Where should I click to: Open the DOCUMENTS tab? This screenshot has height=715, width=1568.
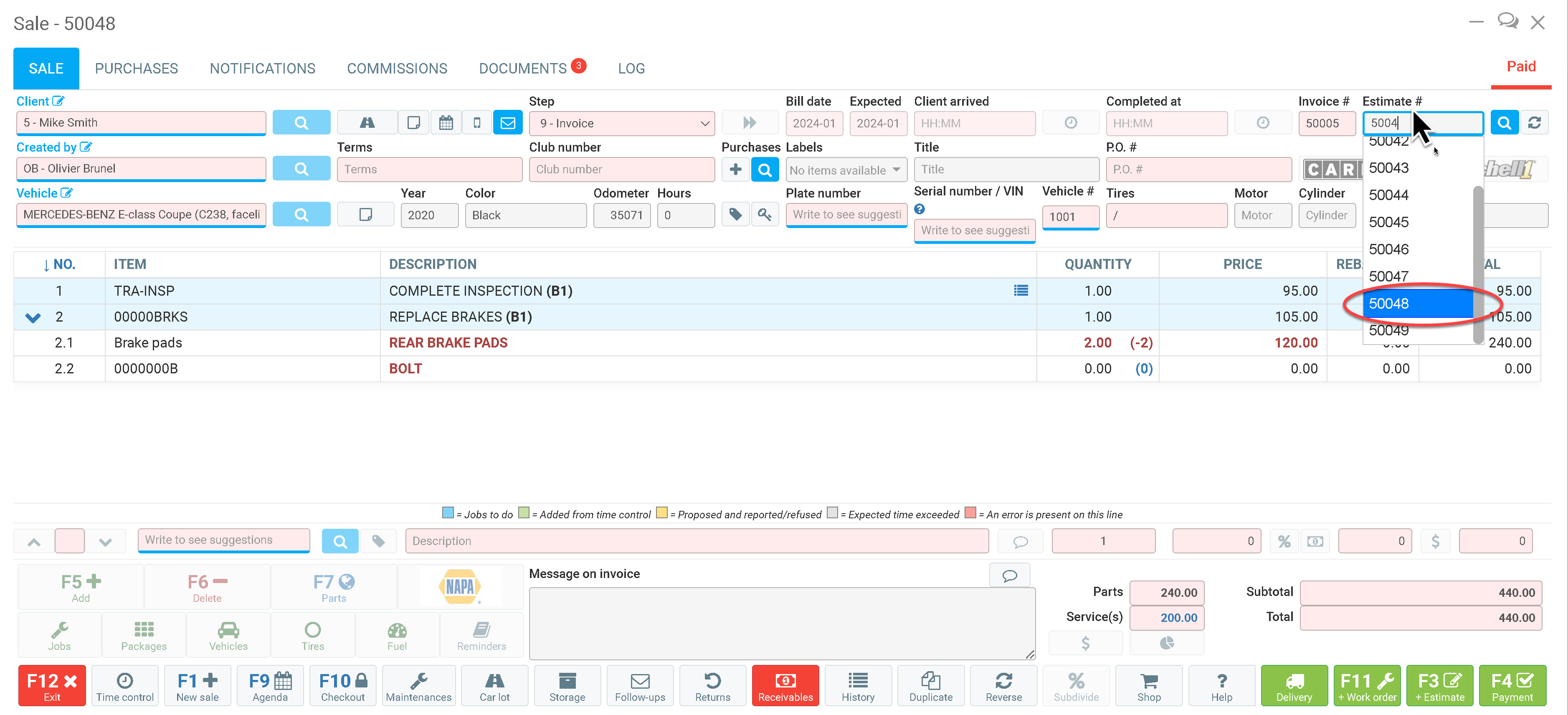tap(523, 68)
